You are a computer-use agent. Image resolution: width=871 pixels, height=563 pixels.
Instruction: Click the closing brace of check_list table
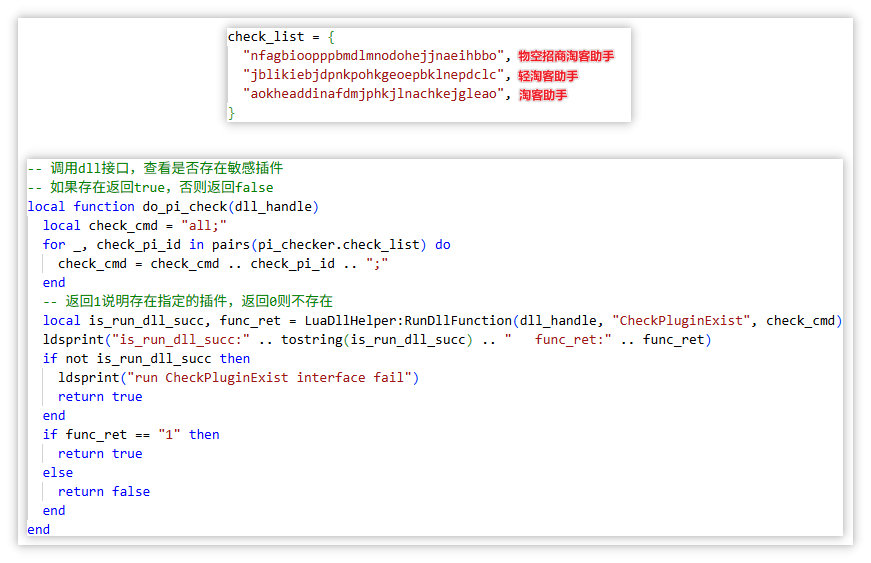pos(232,113)
